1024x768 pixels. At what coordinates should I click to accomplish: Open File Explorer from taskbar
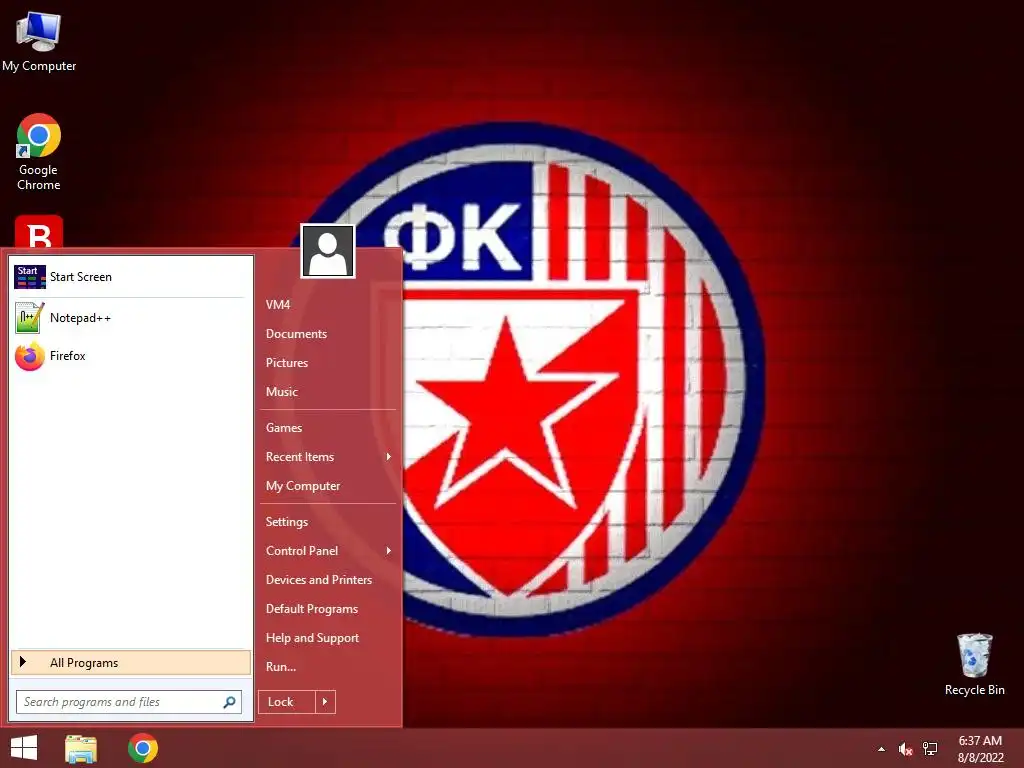(x=81, y=748)
